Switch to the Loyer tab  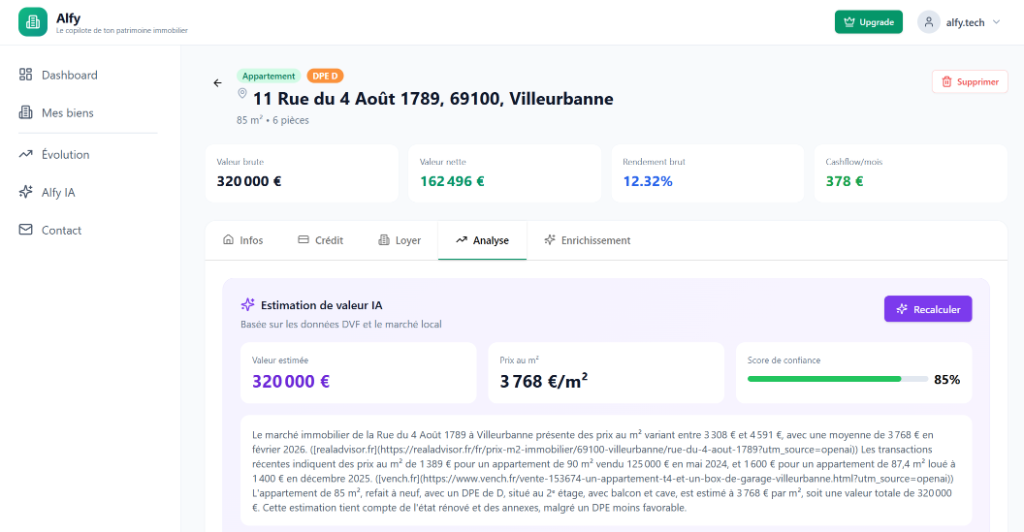400,240
